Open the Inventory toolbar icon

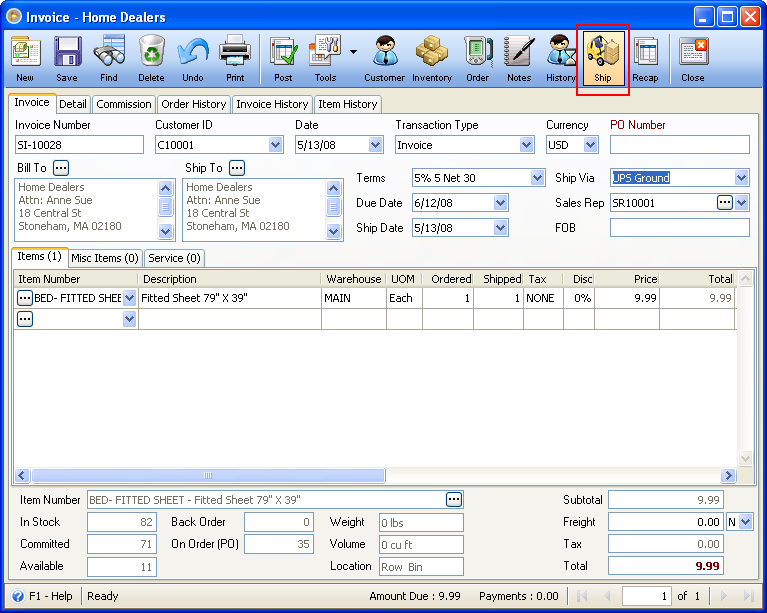click(432, 59)
